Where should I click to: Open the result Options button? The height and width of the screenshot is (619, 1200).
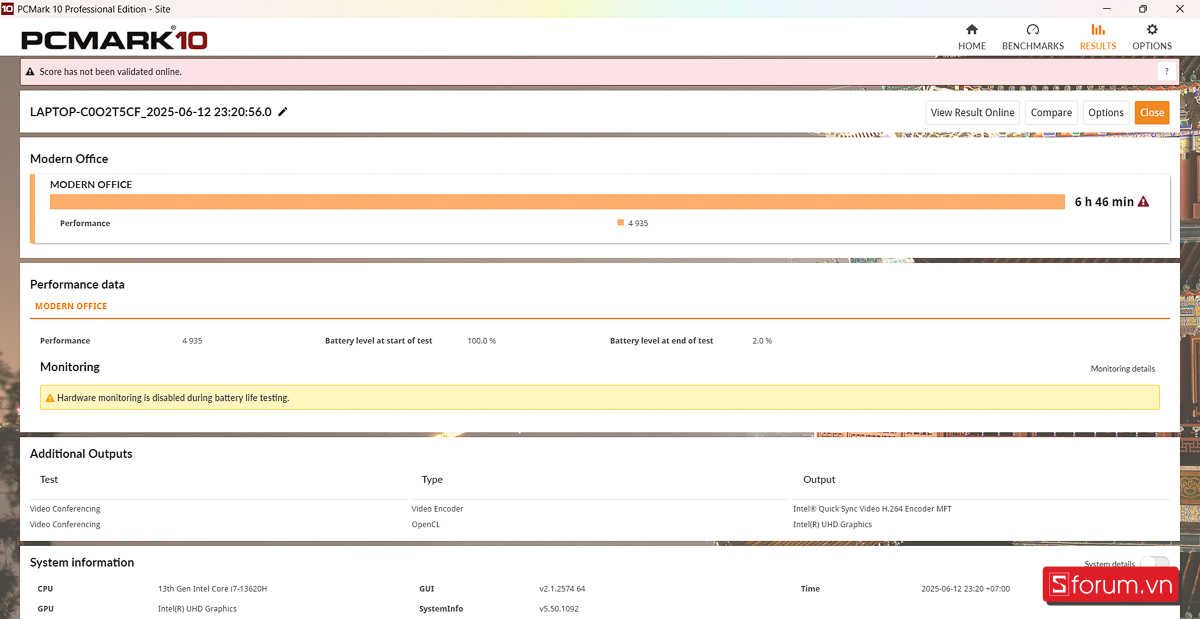[x=1106, y=112]
